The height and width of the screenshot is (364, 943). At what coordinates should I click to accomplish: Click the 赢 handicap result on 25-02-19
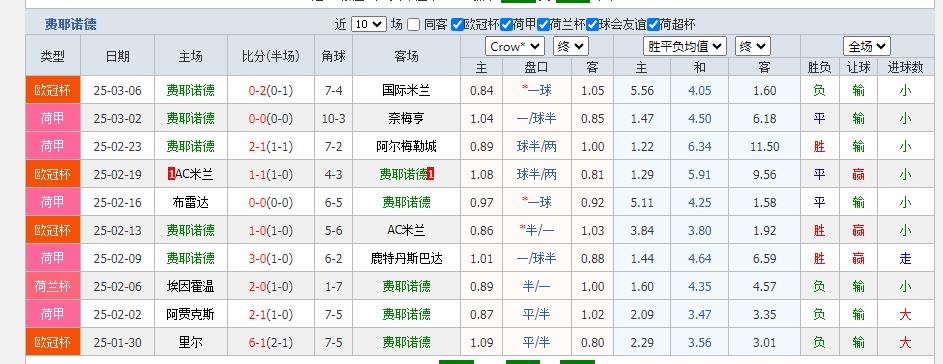(x=858, y=174)
